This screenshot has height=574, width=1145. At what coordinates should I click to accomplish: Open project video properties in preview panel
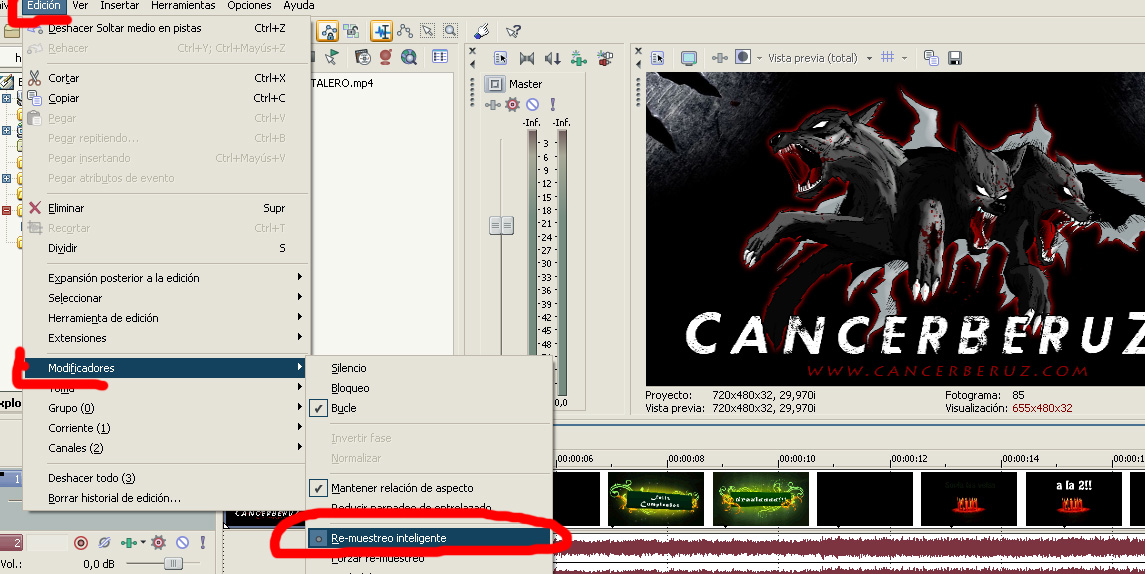657,58
